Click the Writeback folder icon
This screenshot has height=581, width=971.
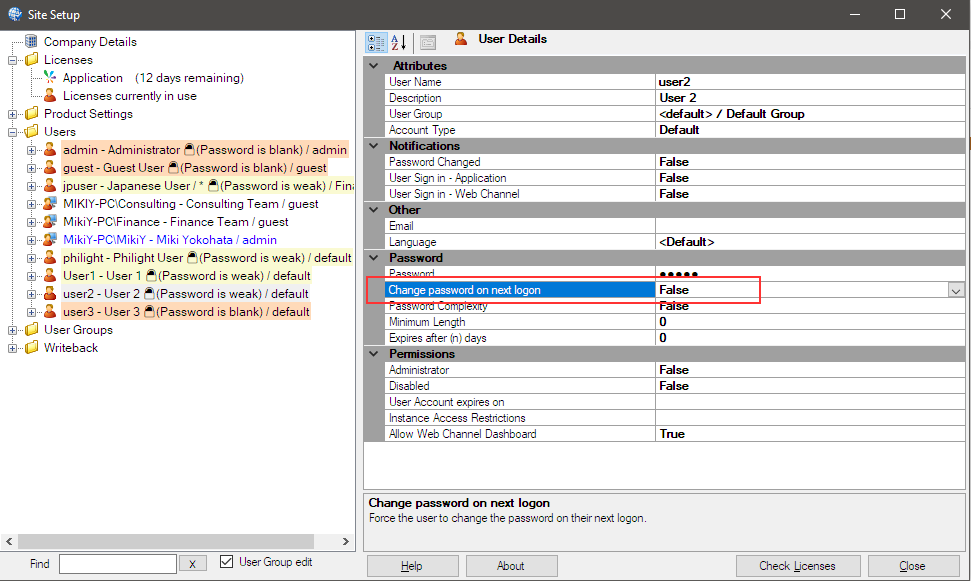[x=32, y=347]
